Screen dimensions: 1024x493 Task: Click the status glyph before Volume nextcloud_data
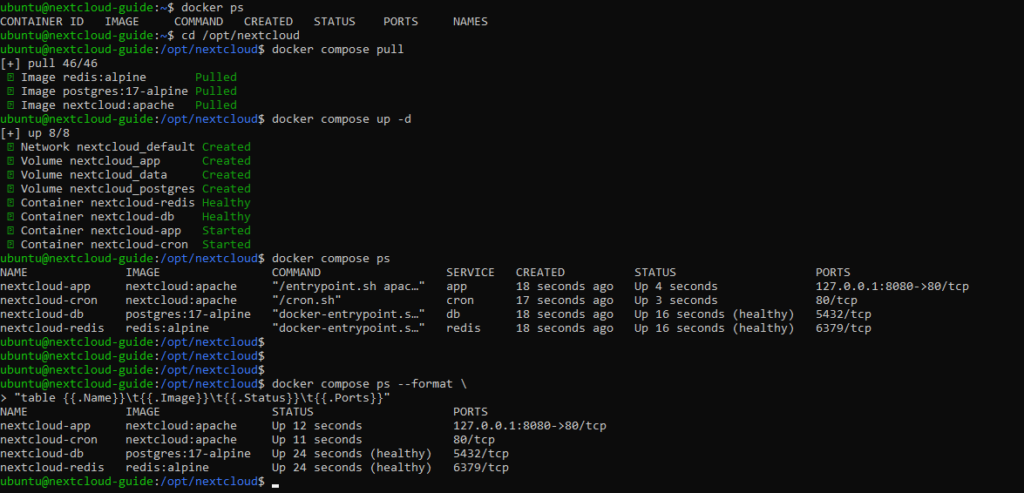(10, 175)
